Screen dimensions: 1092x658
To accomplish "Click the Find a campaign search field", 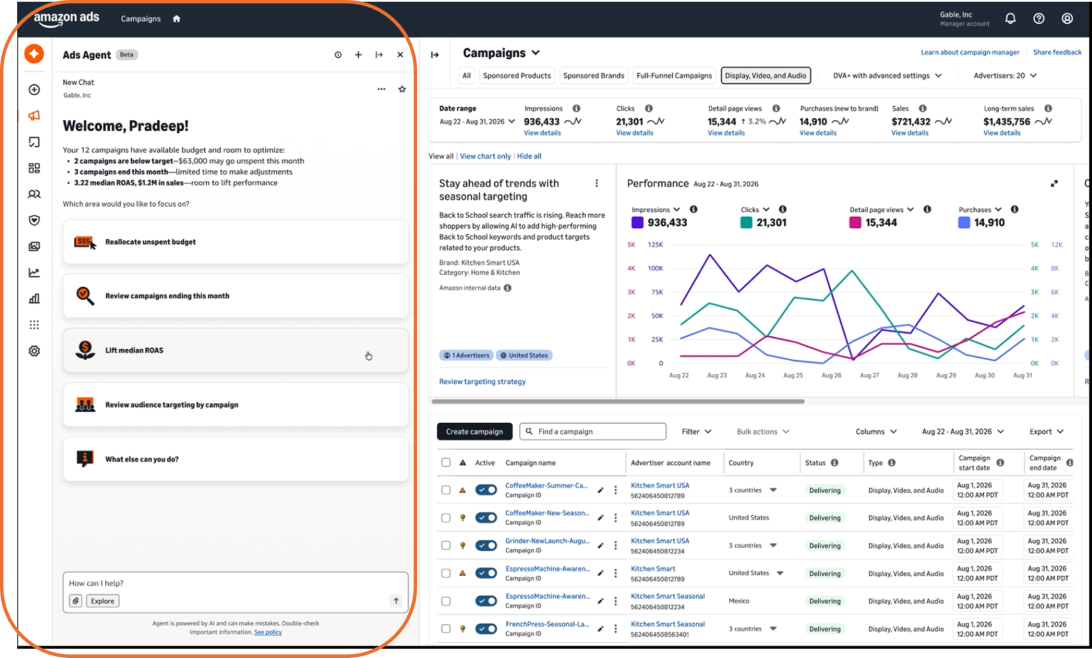I will (x=593, y=432).
